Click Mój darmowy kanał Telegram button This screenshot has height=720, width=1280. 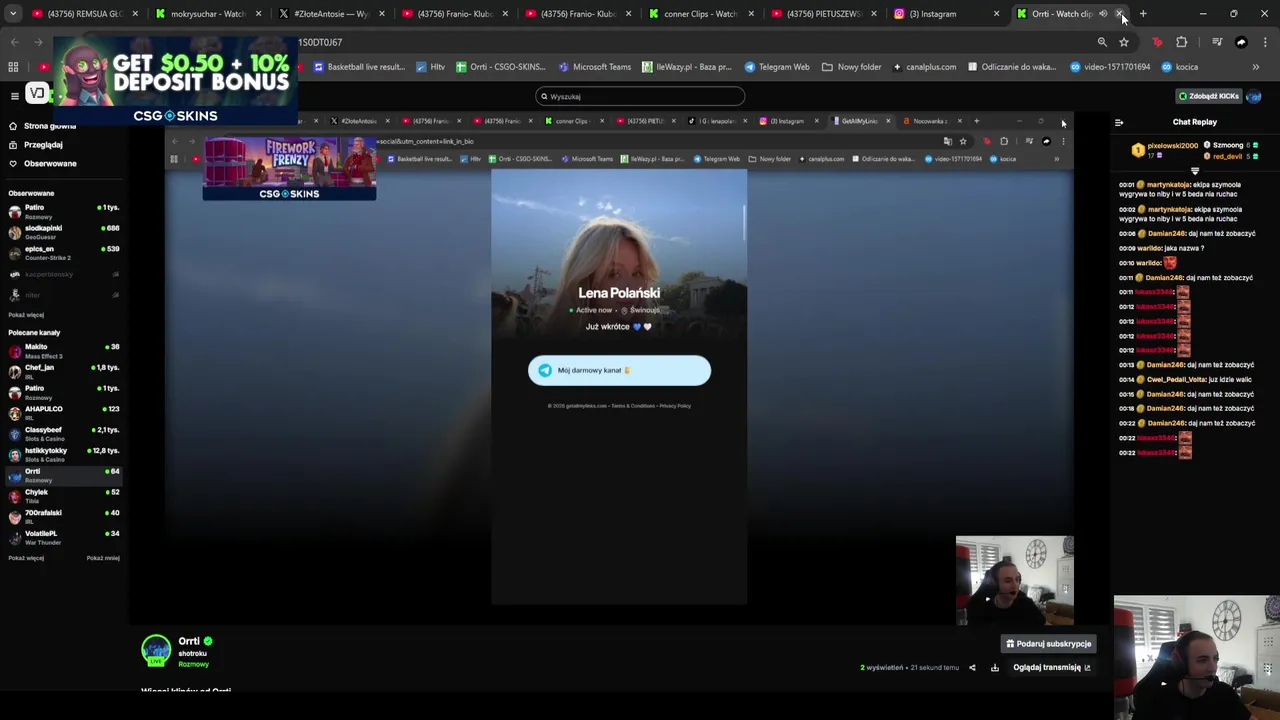[x=619, y=370]
